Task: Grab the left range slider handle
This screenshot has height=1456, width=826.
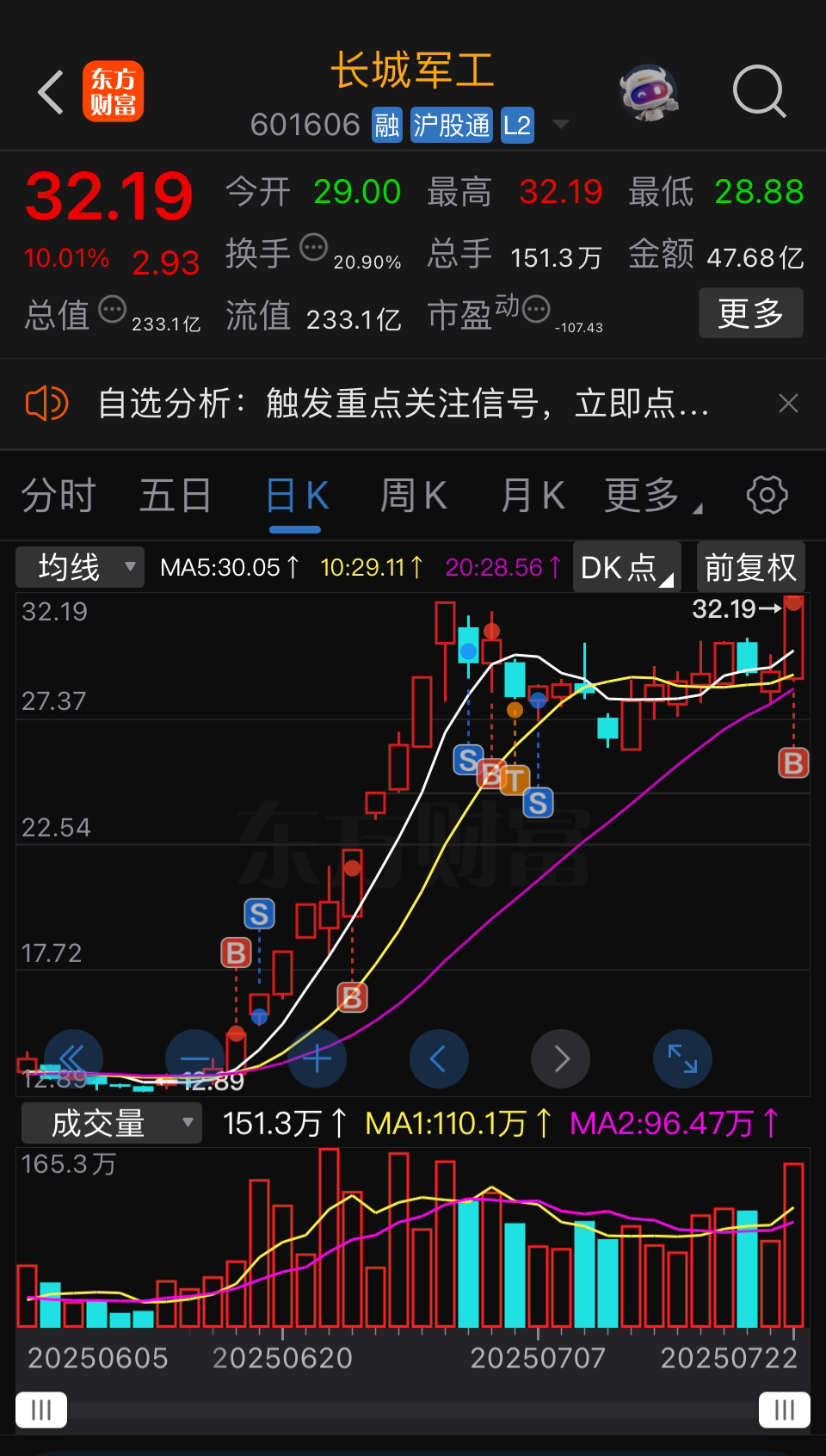Action: coord(41,1410)
